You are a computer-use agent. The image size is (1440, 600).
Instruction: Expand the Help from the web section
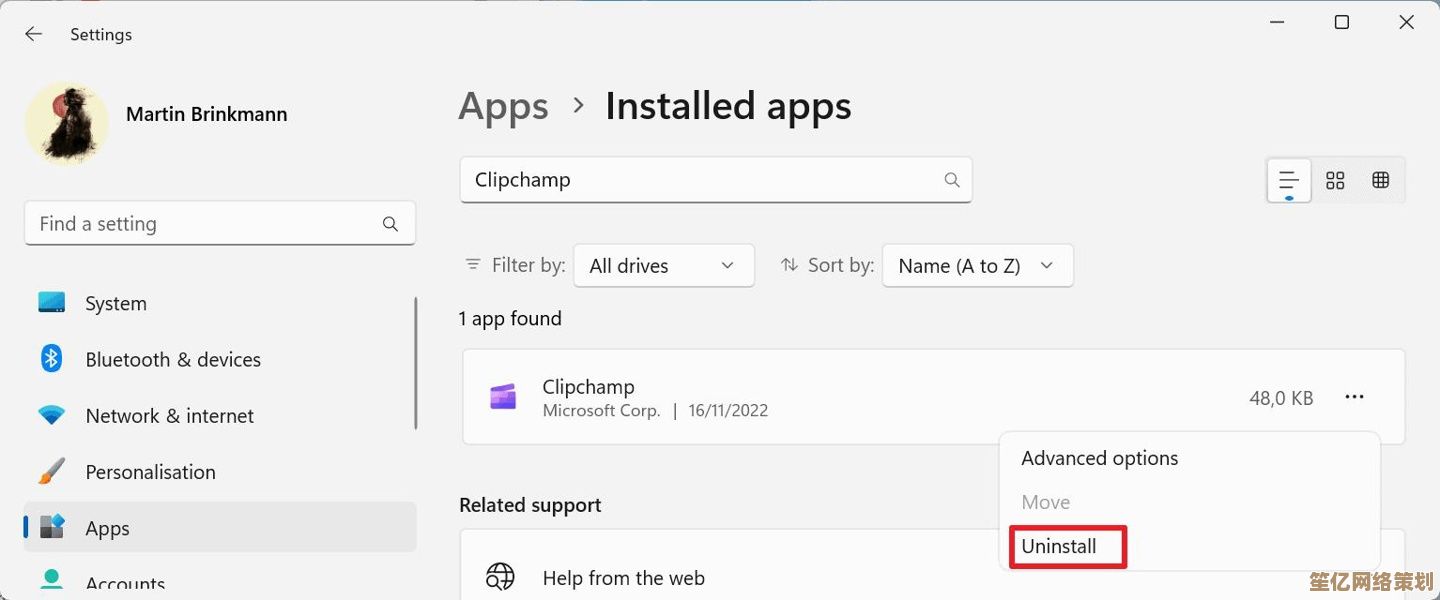coord(623,578)
